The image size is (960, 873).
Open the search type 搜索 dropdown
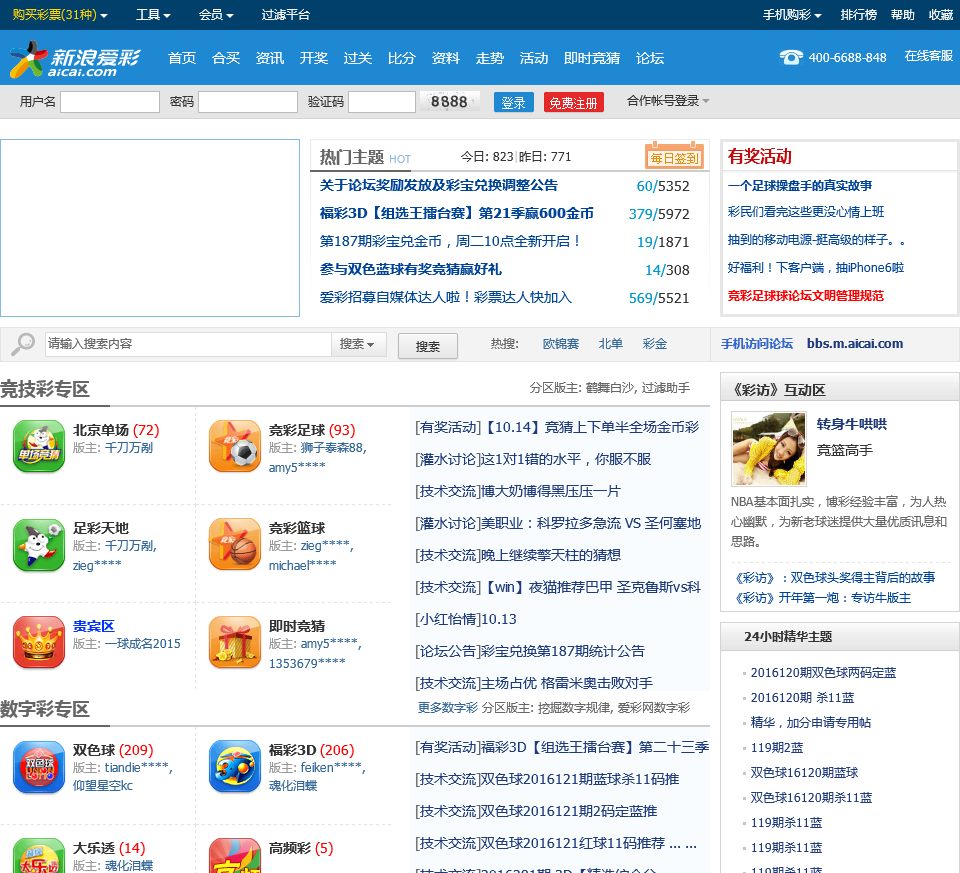[357, 344]
